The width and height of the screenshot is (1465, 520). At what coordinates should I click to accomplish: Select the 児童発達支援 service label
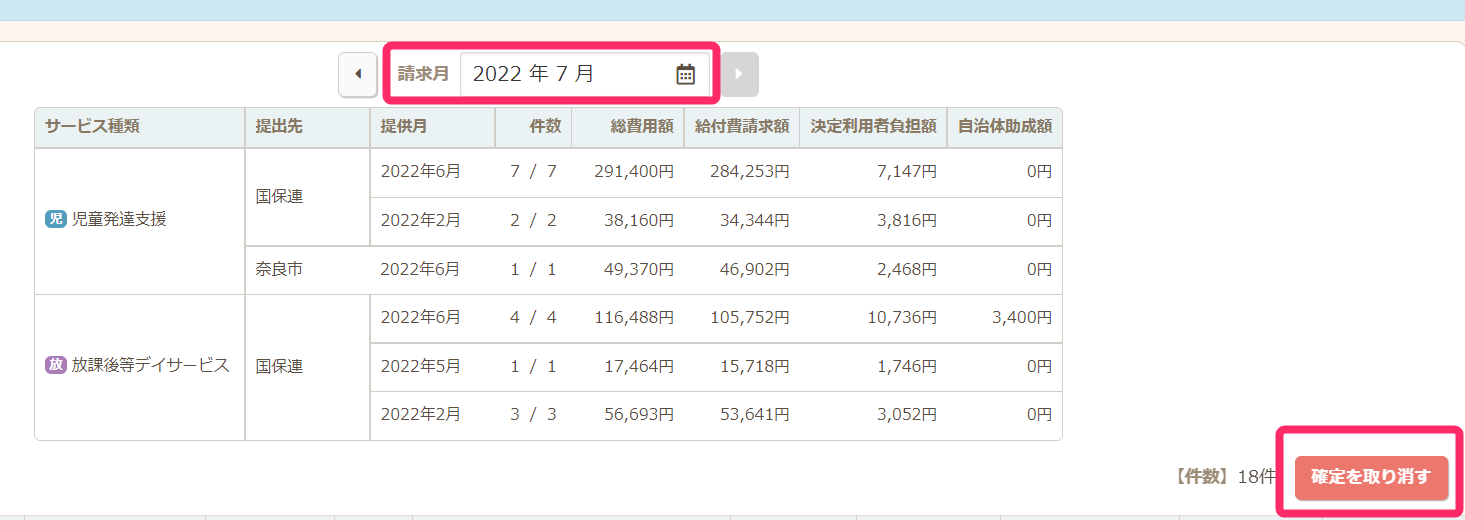(119, 220)
